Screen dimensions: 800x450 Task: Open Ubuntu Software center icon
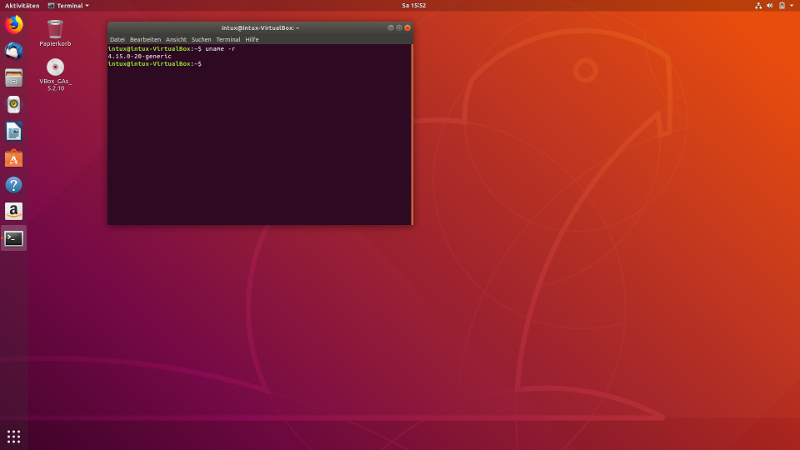point(14,158)
